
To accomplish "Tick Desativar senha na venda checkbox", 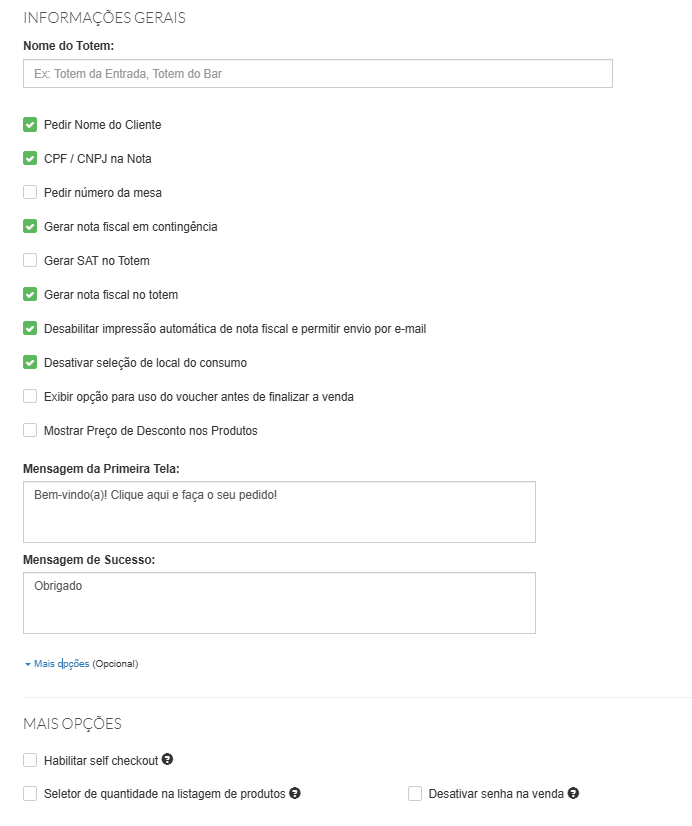I will [x=415, y=793].
